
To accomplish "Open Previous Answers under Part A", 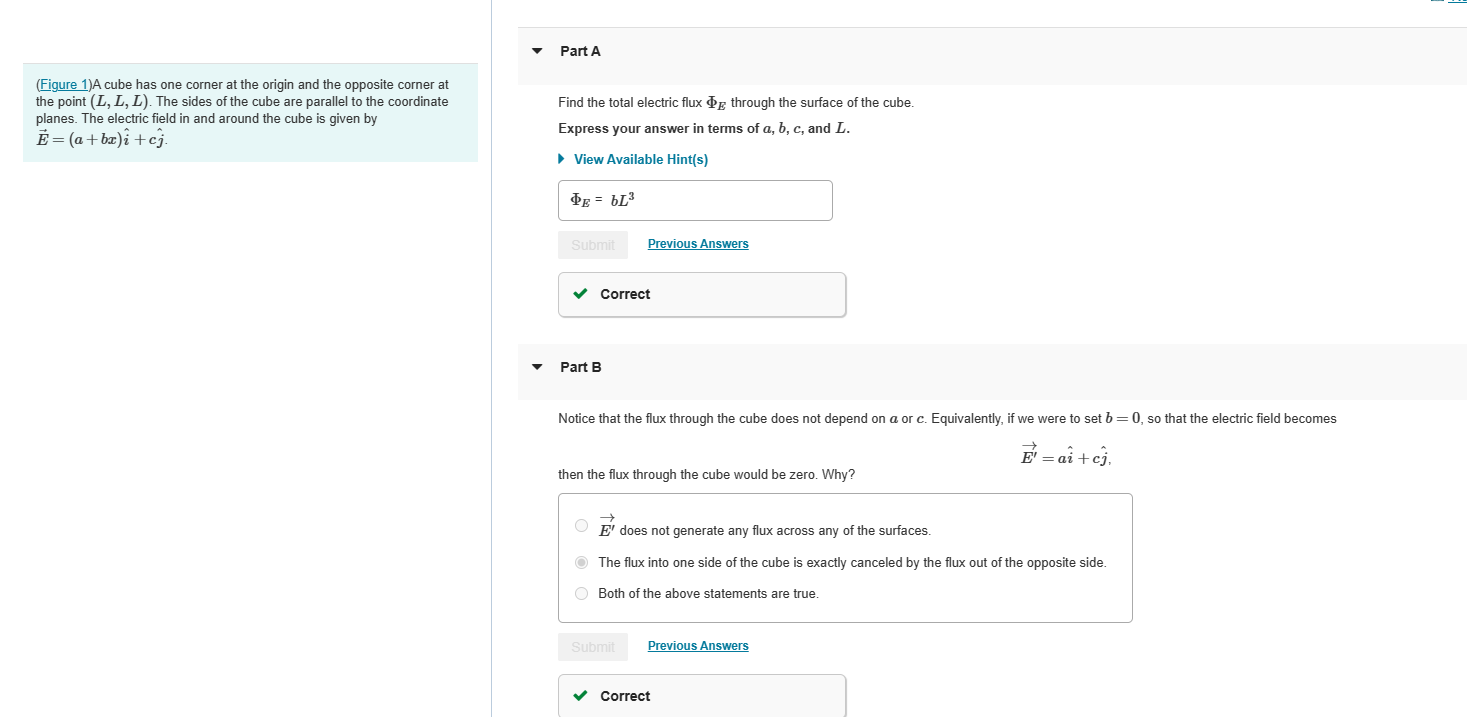I will pyautogui.click(x=698, y=244).
